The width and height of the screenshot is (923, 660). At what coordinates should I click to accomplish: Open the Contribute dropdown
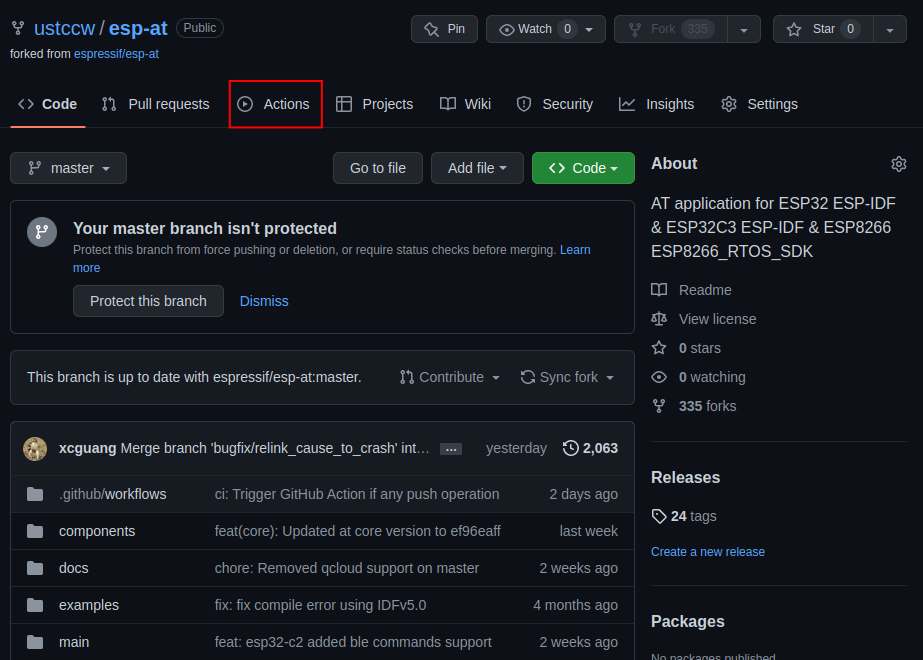pyautogui.click(x=449, y=377)
